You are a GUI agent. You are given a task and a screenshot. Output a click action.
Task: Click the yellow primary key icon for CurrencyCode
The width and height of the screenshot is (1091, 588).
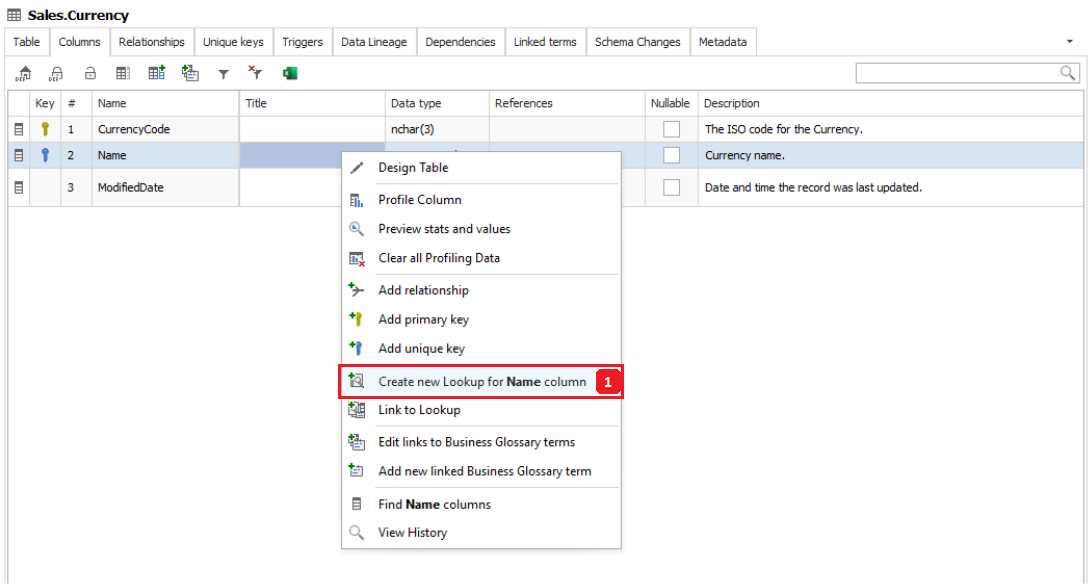tap(45, 129)
